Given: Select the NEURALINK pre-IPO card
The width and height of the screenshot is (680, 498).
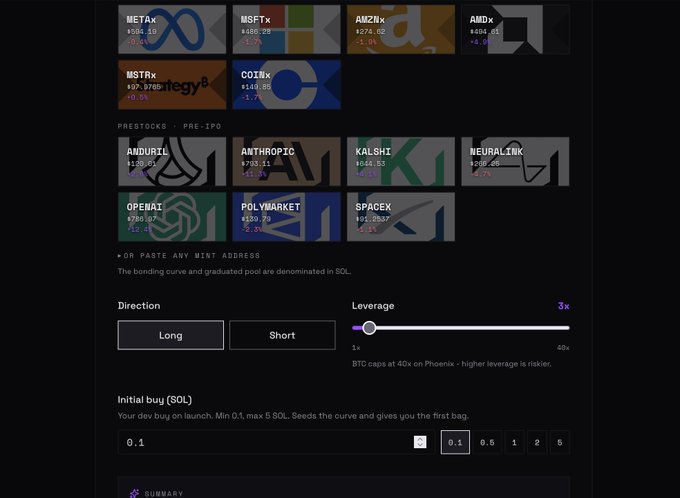Looking at the screenshot, I should [x=516, y=161].
